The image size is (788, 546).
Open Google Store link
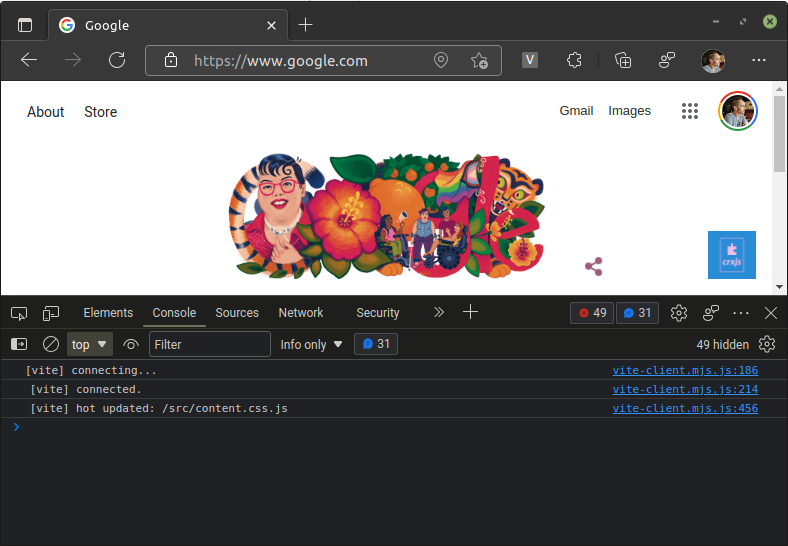101,112
